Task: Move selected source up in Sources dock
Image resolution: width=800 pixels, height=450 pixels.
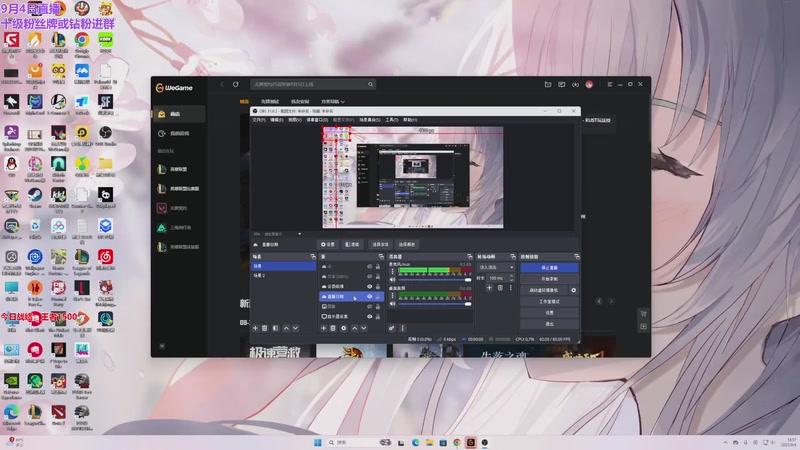Action: coord(355,328)
